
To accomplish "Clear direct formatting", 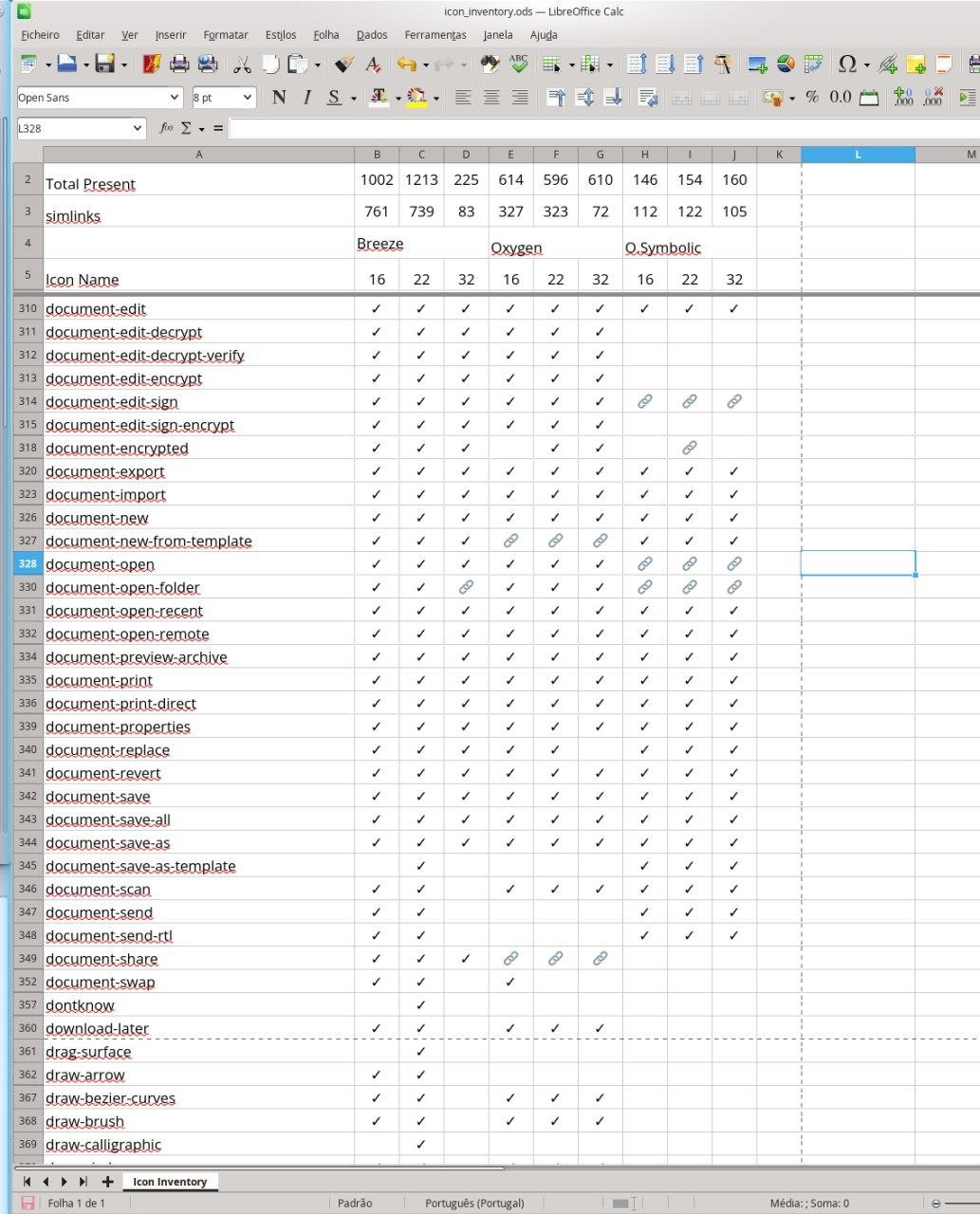I will point(374,64).
